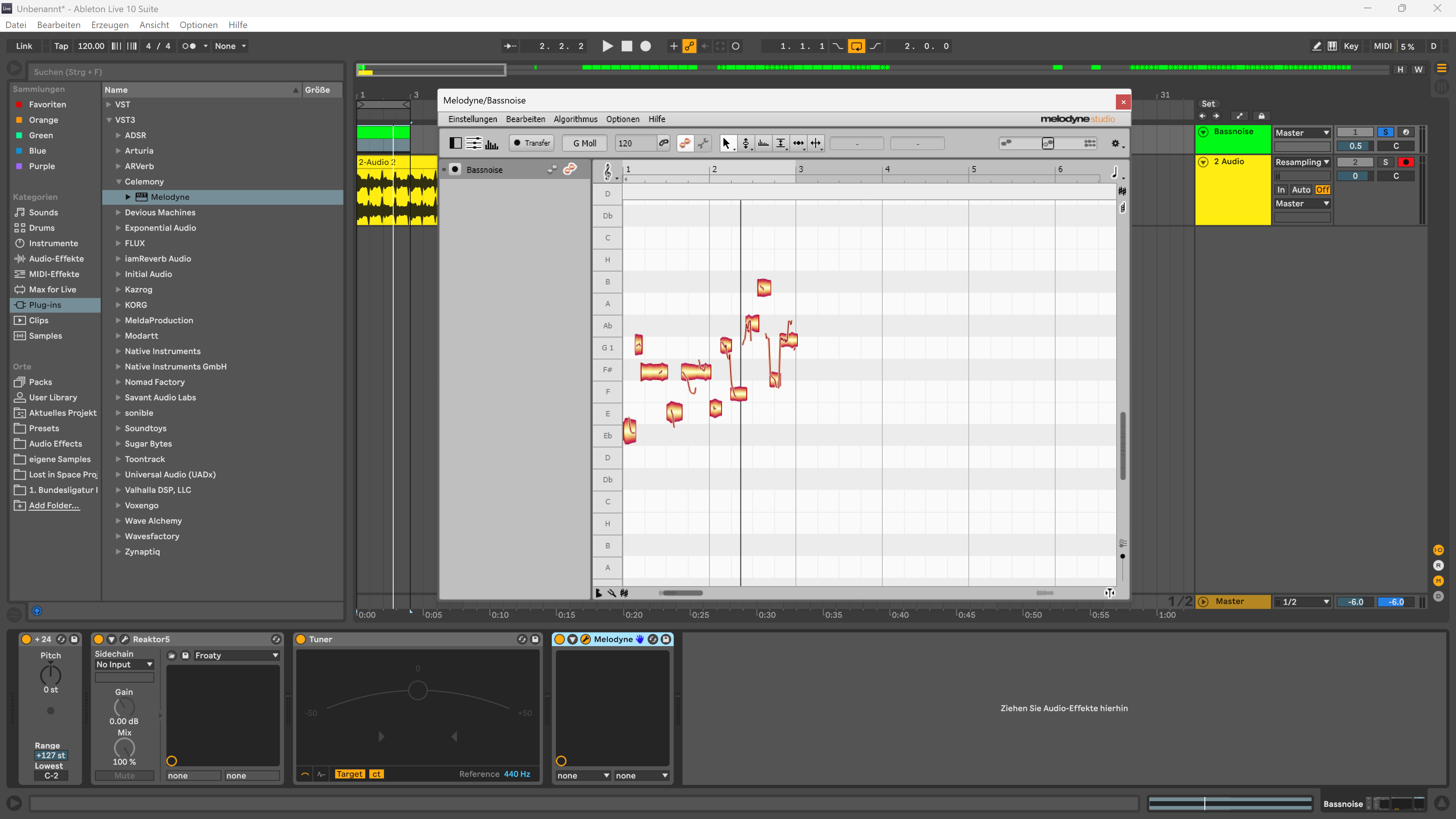This screenshot has width=1456, height=819.
Task: Set monitoring to In on 2 Audio
Action: click(x=1281, y=190)
